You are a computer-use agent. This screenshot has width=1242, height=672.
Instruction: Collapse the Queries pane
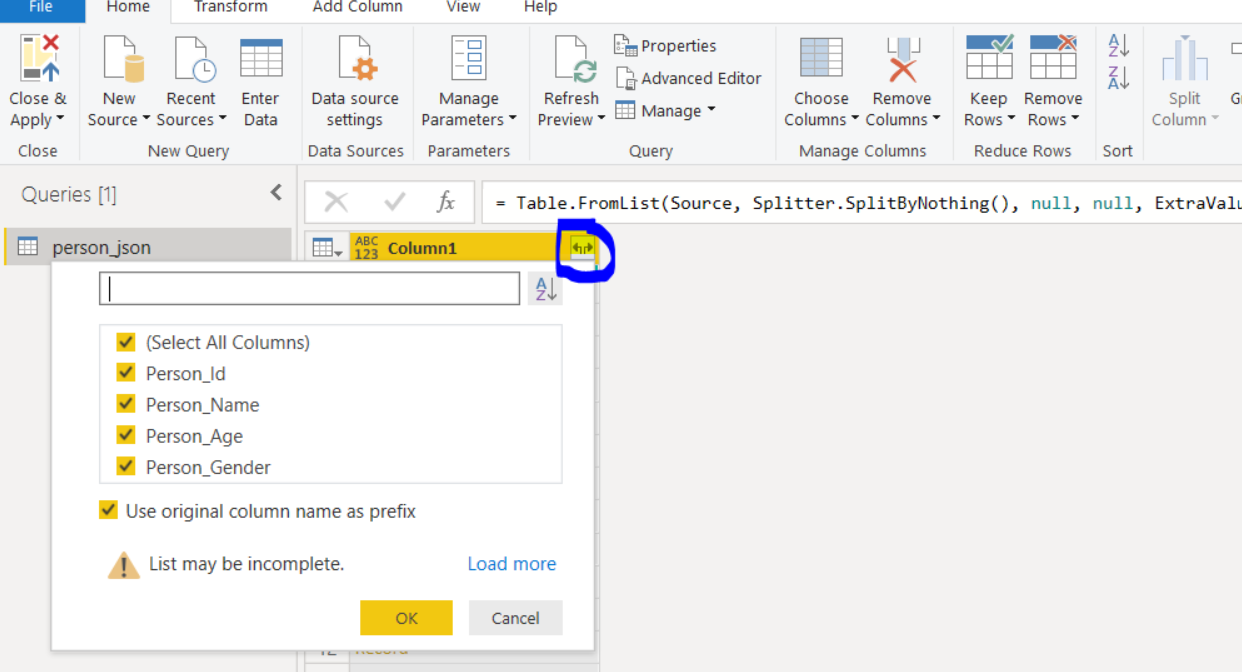(x=276, y=193)
